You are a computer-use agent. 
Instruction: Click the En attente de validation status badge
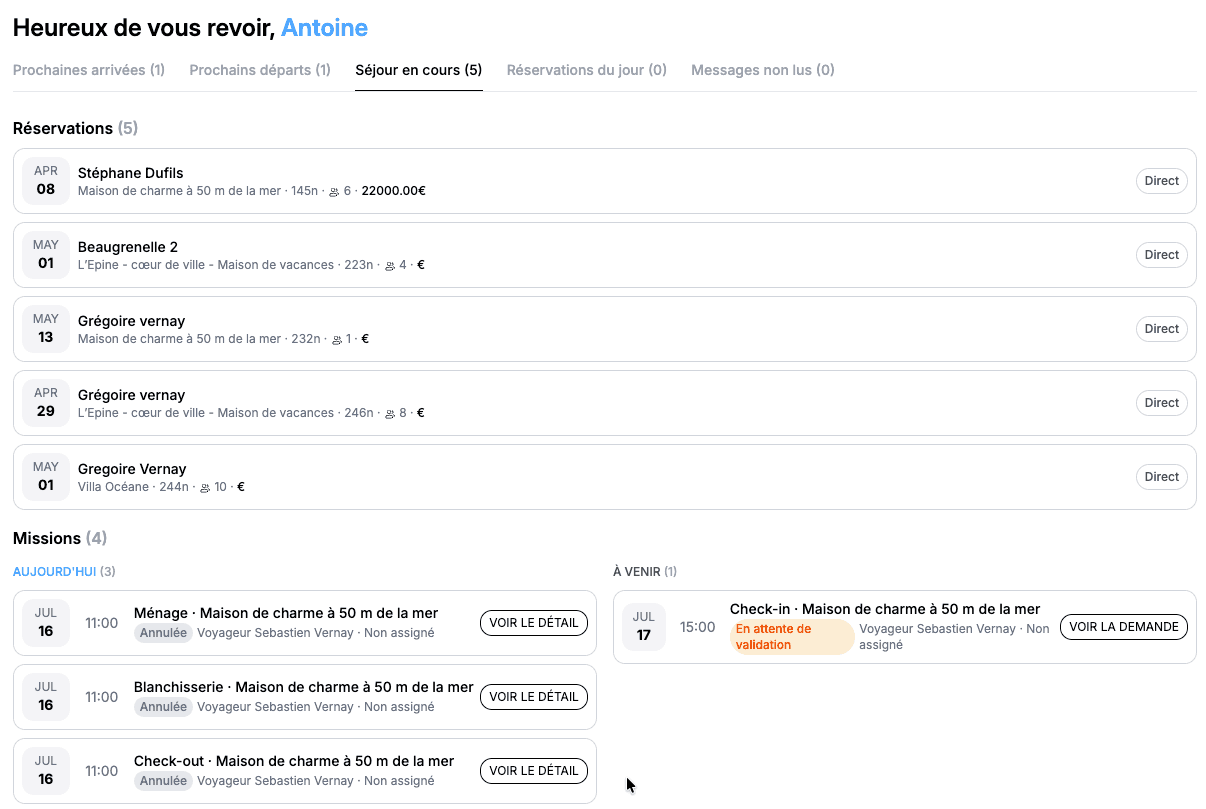pos(792,637)
